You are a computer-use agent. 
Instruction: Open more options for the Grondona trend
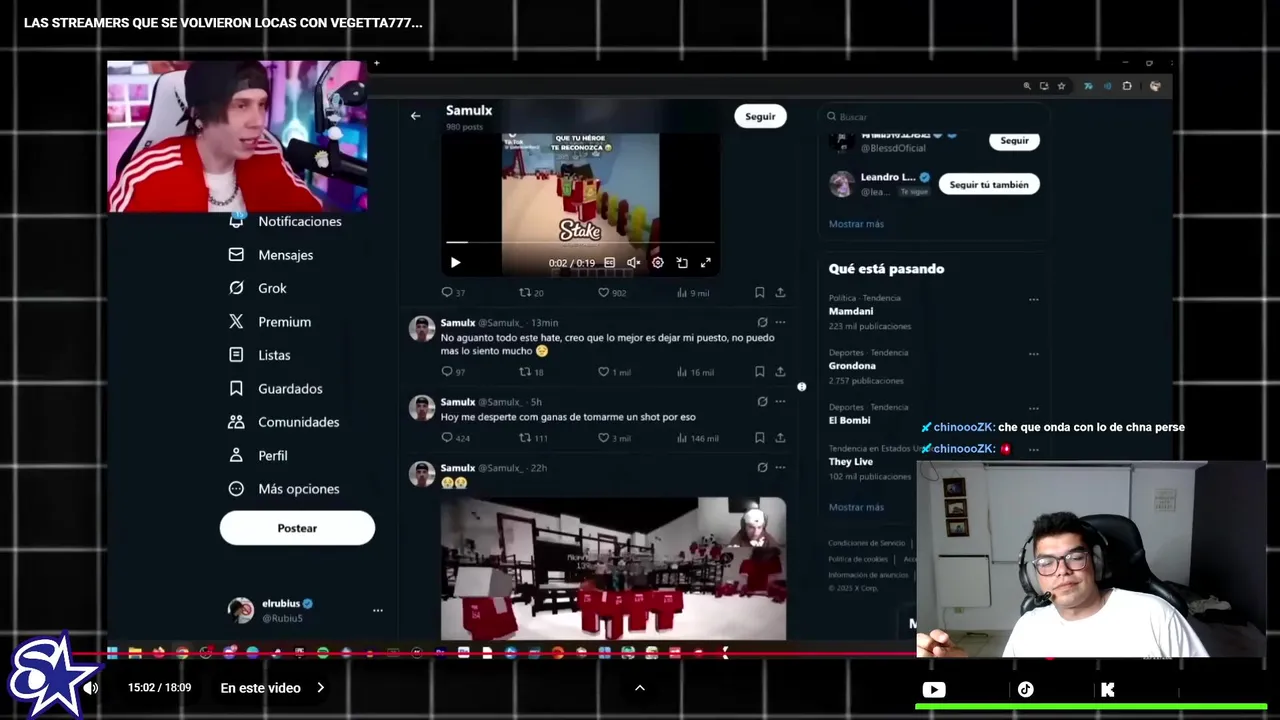1034,354
